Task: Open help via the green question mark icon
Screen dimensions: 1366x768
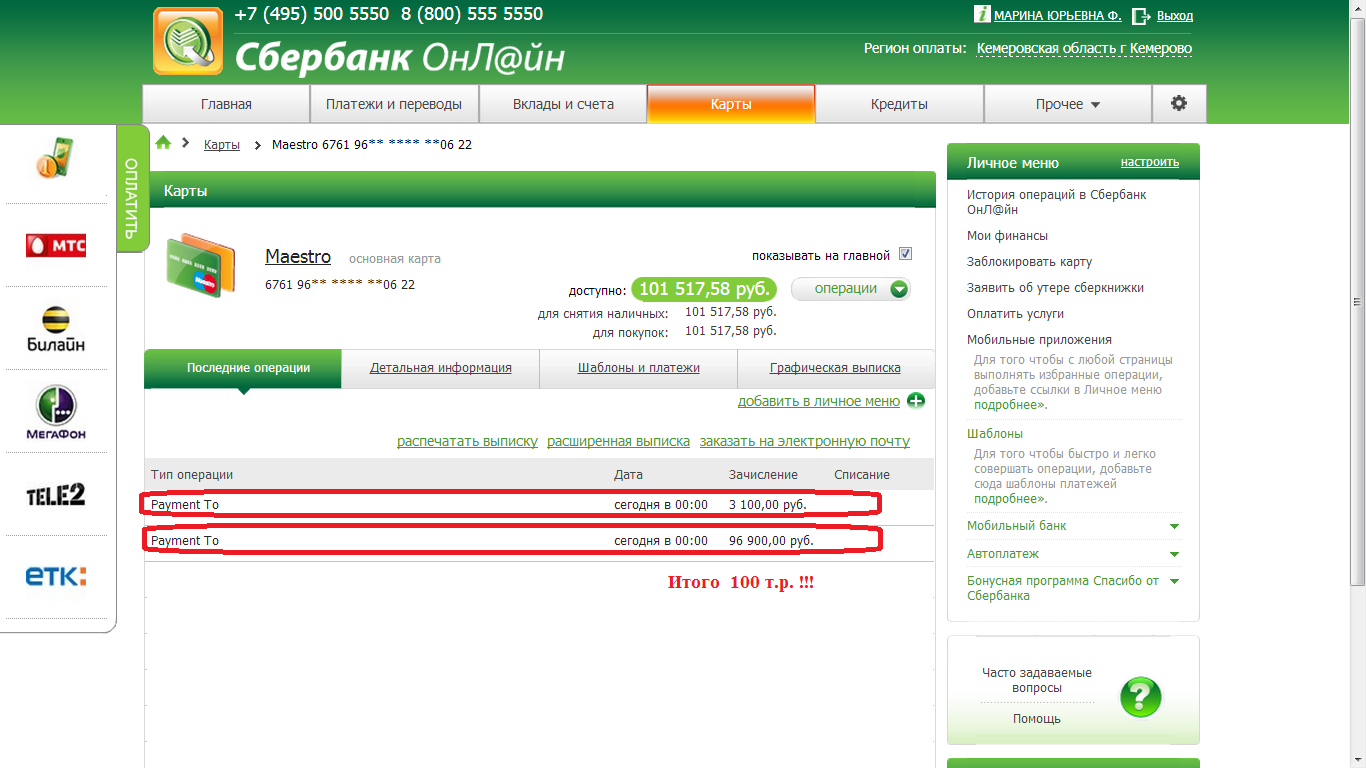Action: tap(1140, 697)
